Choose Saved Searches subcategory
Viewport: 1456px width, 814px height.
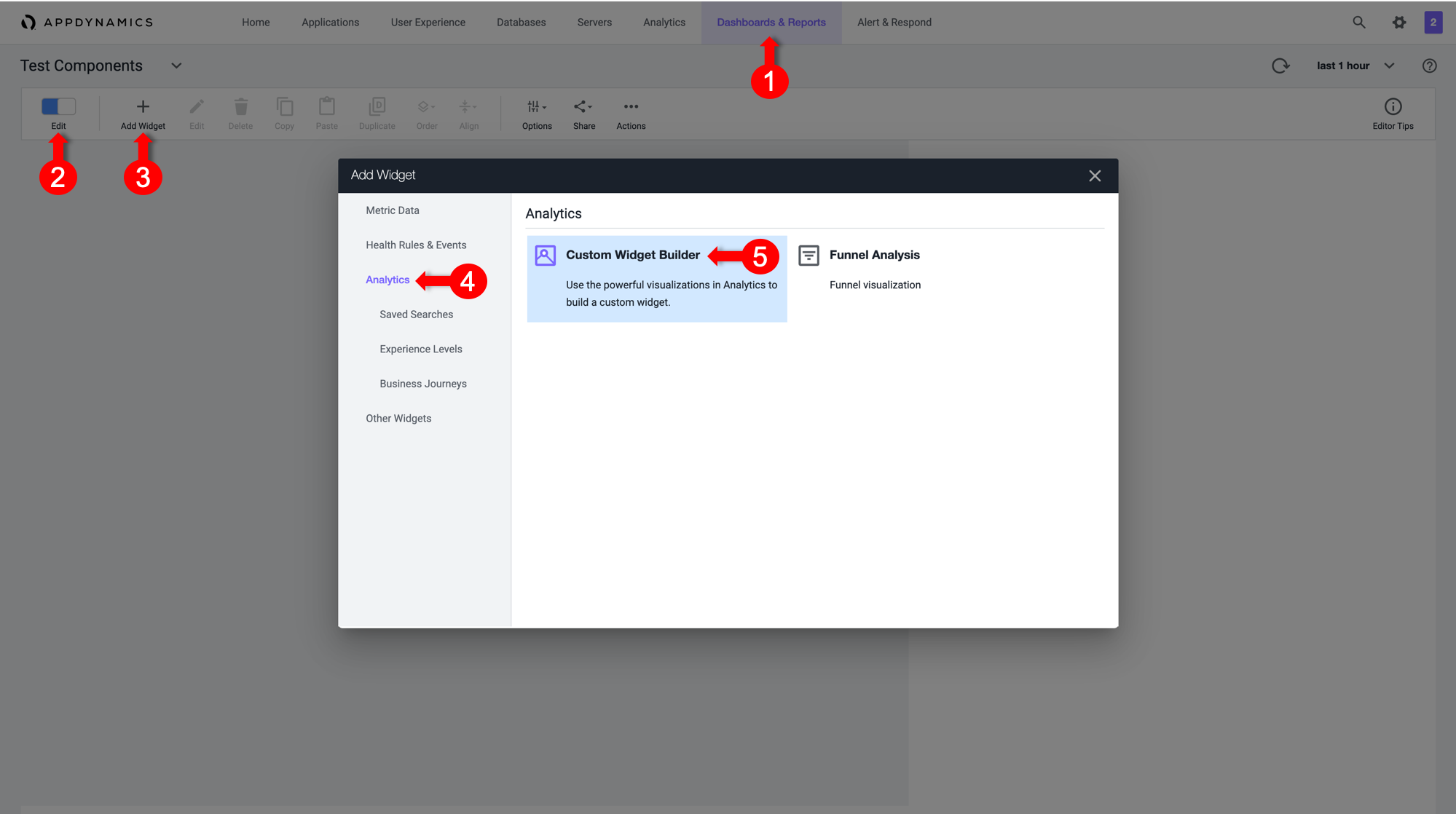(x=416, y=315)
